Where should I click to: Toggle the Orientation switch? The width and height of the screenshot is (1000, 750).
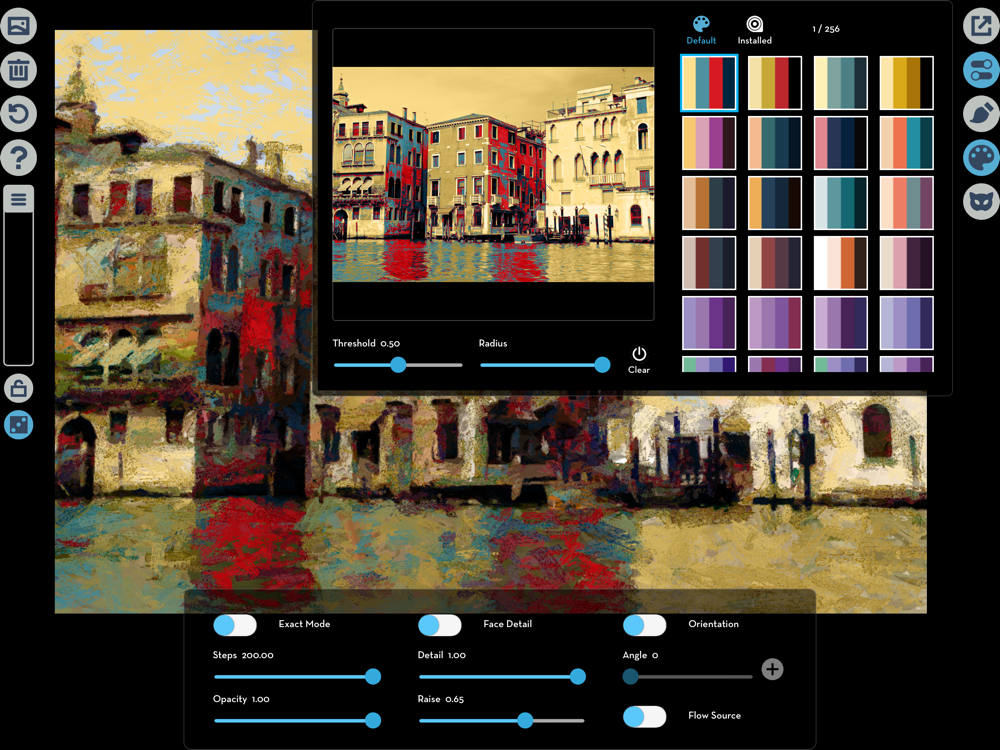click(644, 625)
